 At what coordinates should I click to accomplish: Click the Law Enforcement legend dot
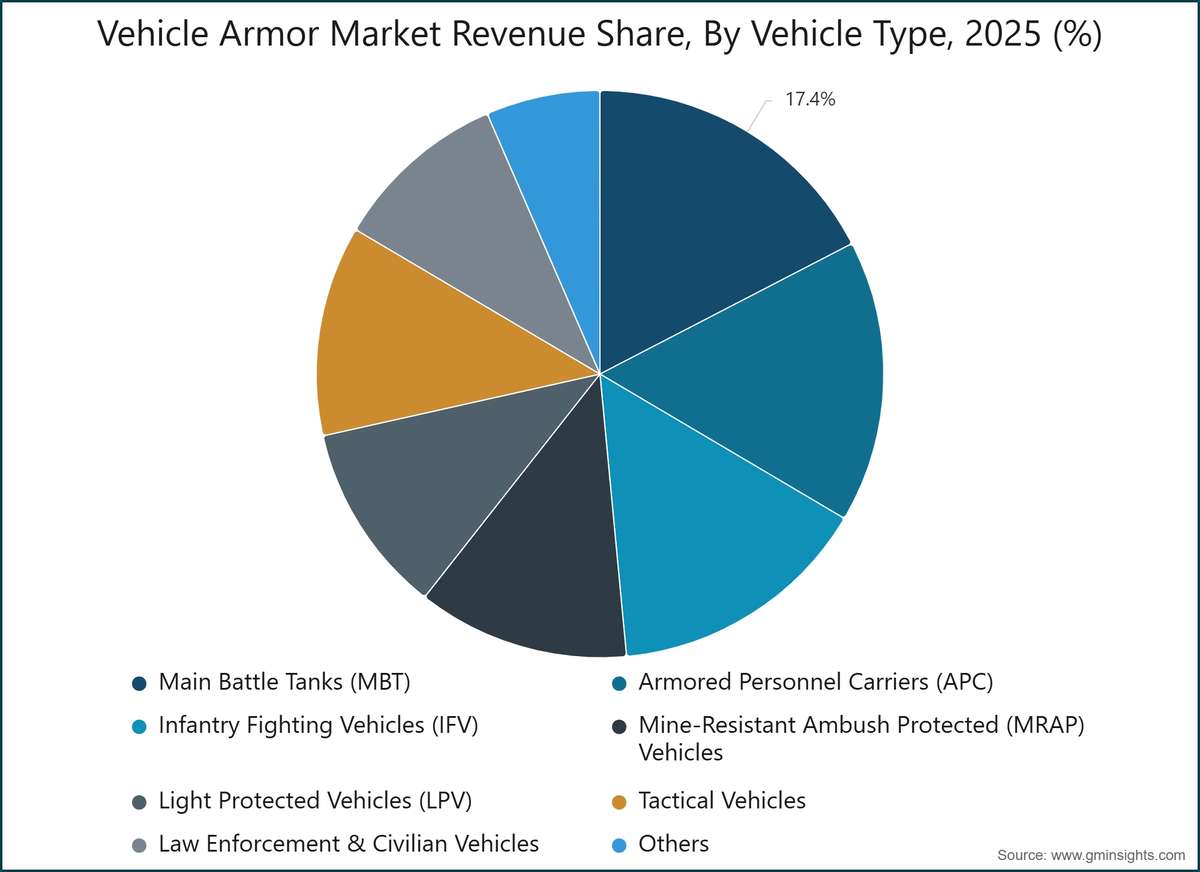point(139,844)
